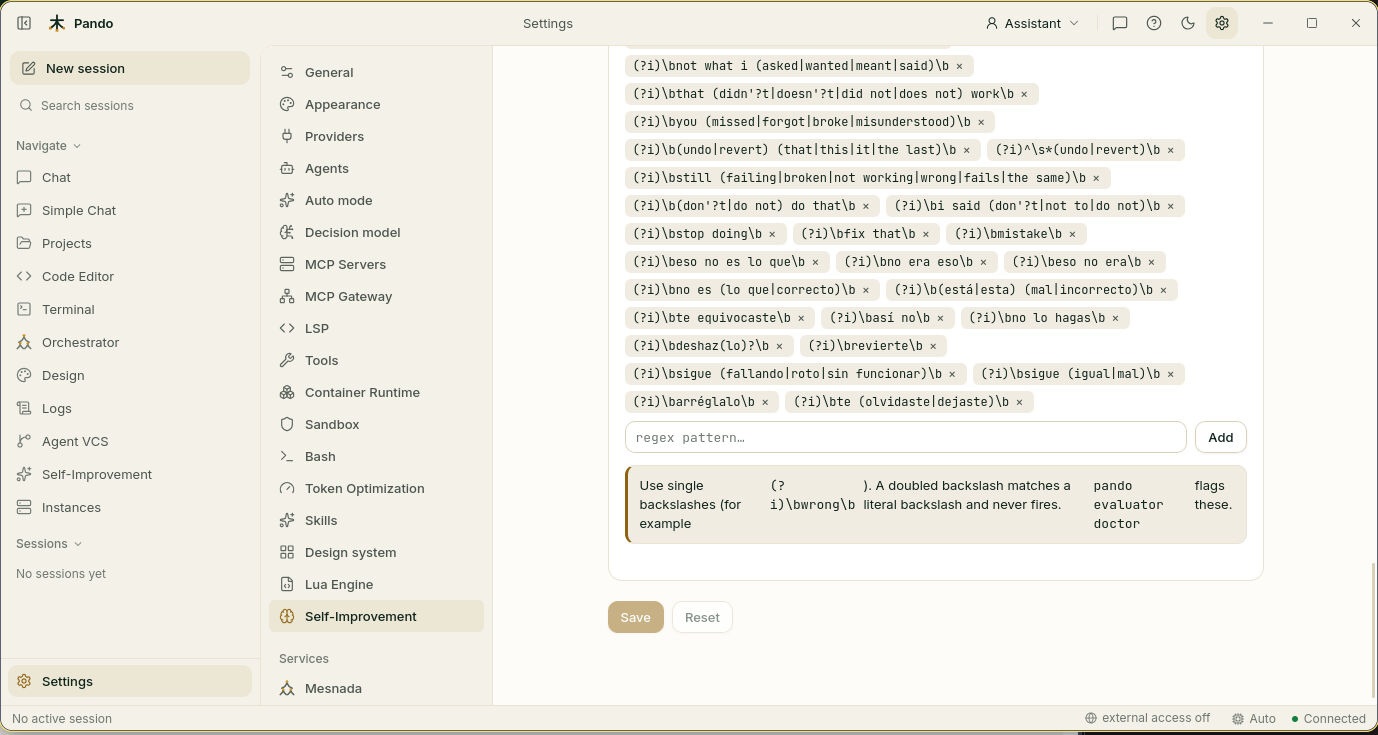Open the Orchestrator page
1378x735 pixels.
pyautogui.click(x=130, y=342)
